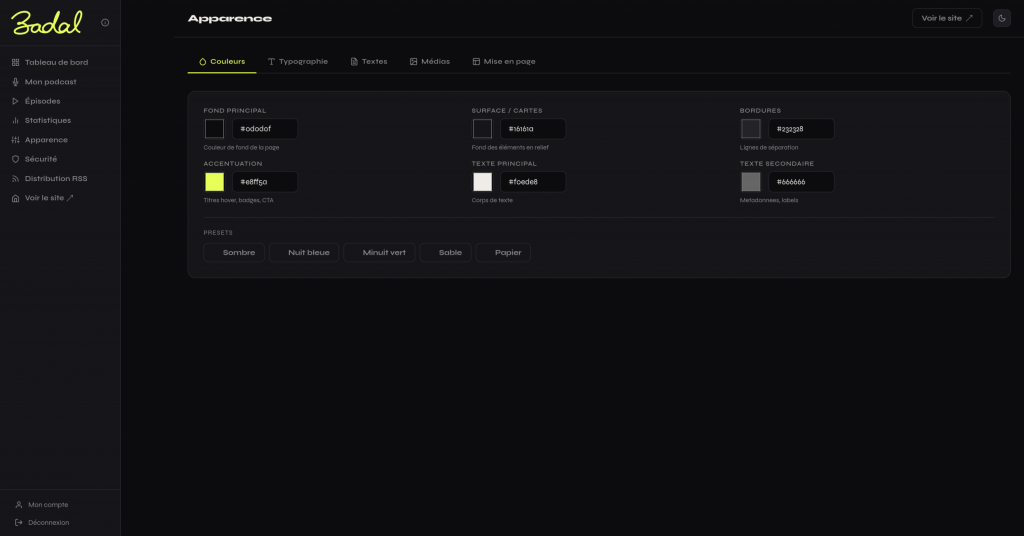Open the Mise en page tab
1024x536 pixels.
click(x=504, y=62)
